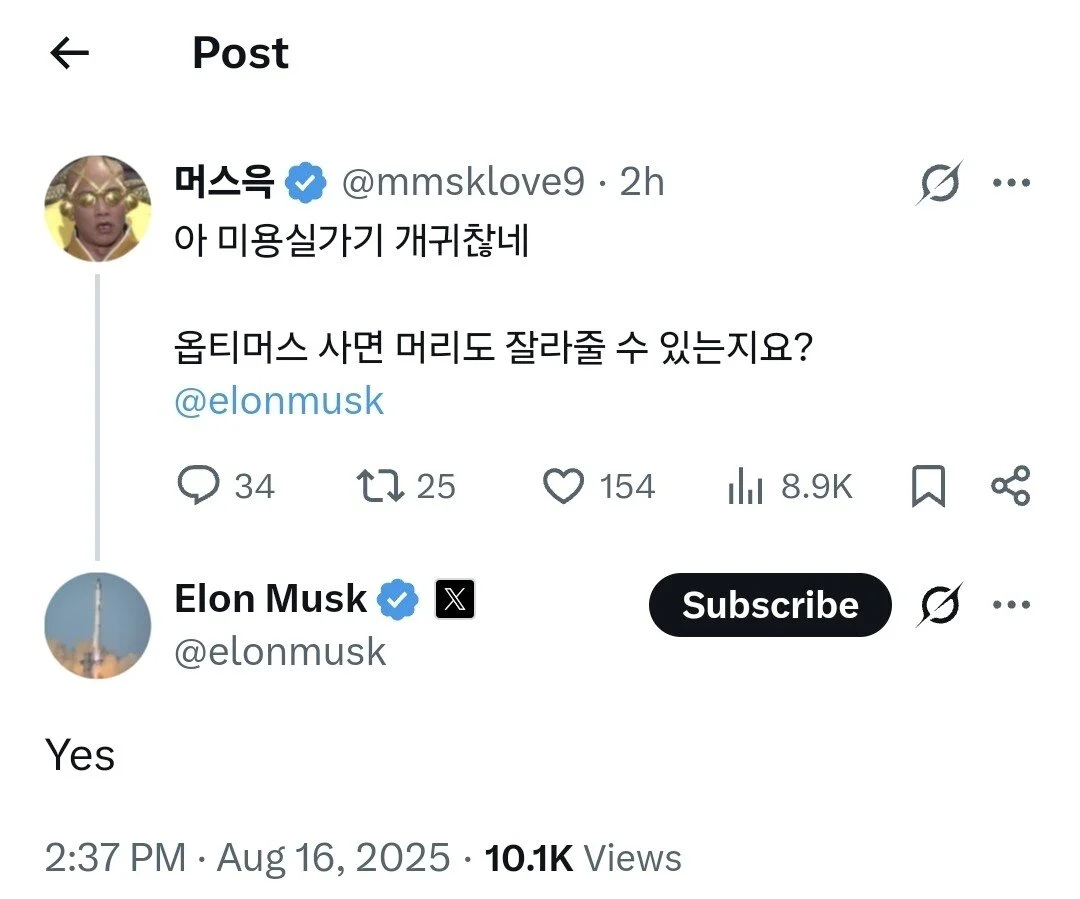
Task: Bookmark the 머스욱 post
Action: click(x=928, y=487)
